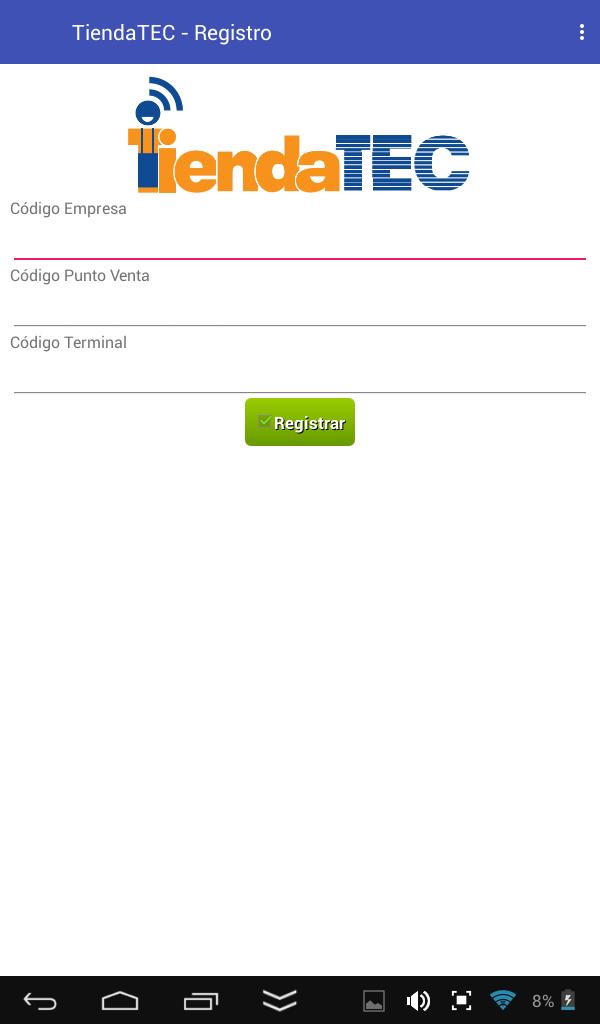Tap the "Código Terminal" label

coord(68,343)
